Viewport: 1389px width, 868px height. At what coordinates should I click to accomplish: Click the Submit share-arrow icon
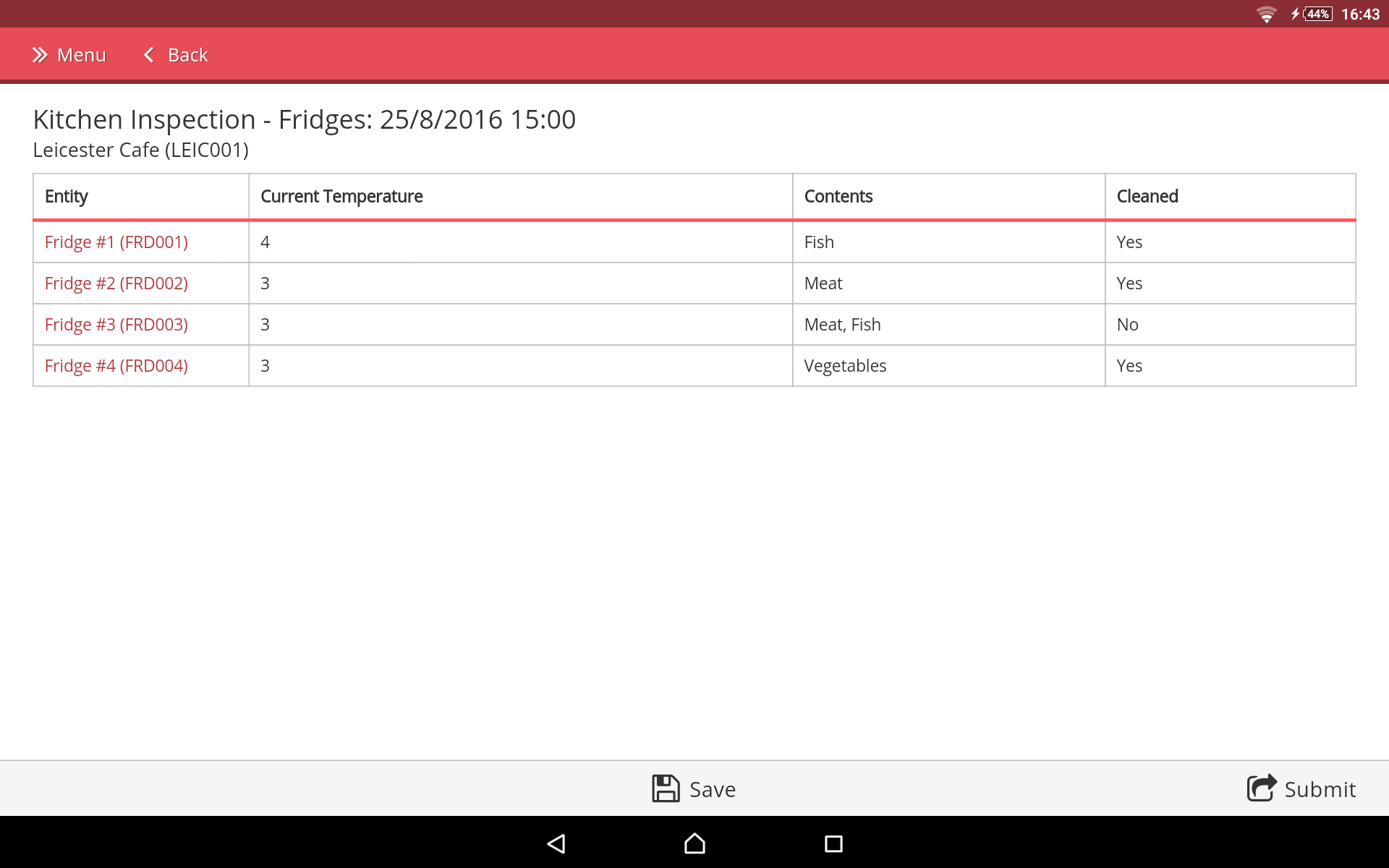tap(1260, 788)
